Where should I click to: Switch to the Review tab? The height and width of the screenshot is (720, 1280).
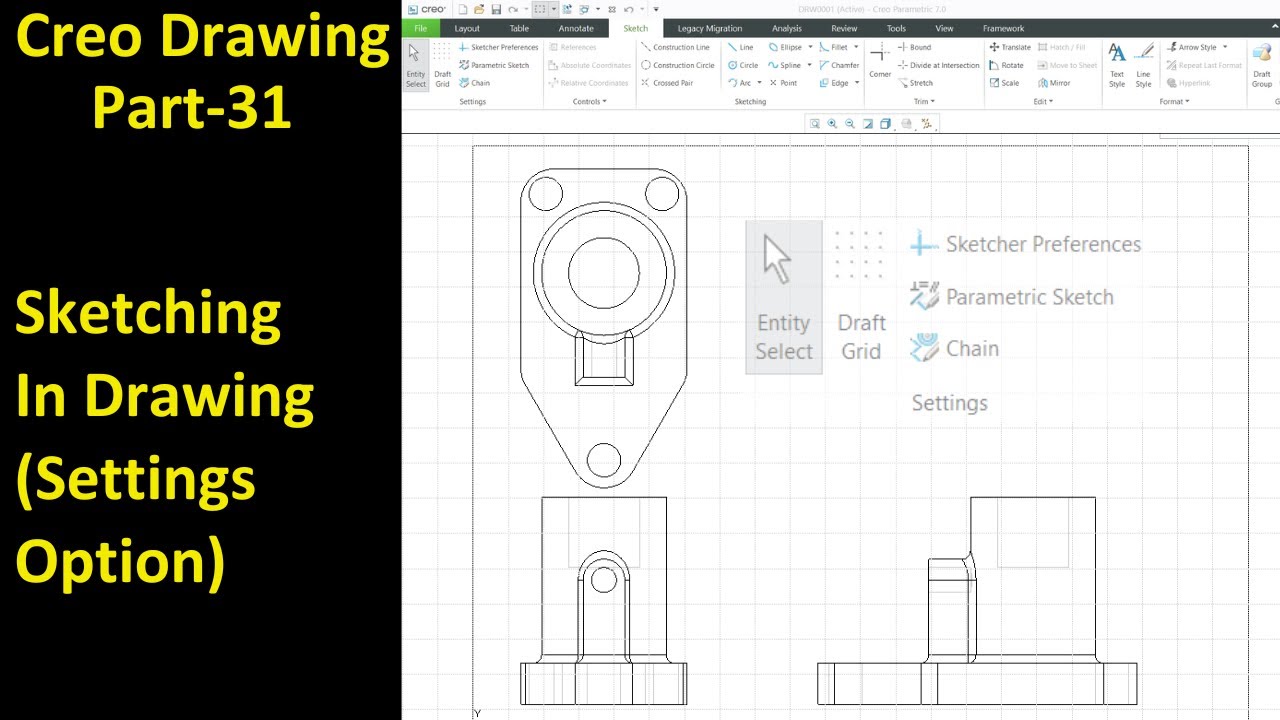point(844,28)
